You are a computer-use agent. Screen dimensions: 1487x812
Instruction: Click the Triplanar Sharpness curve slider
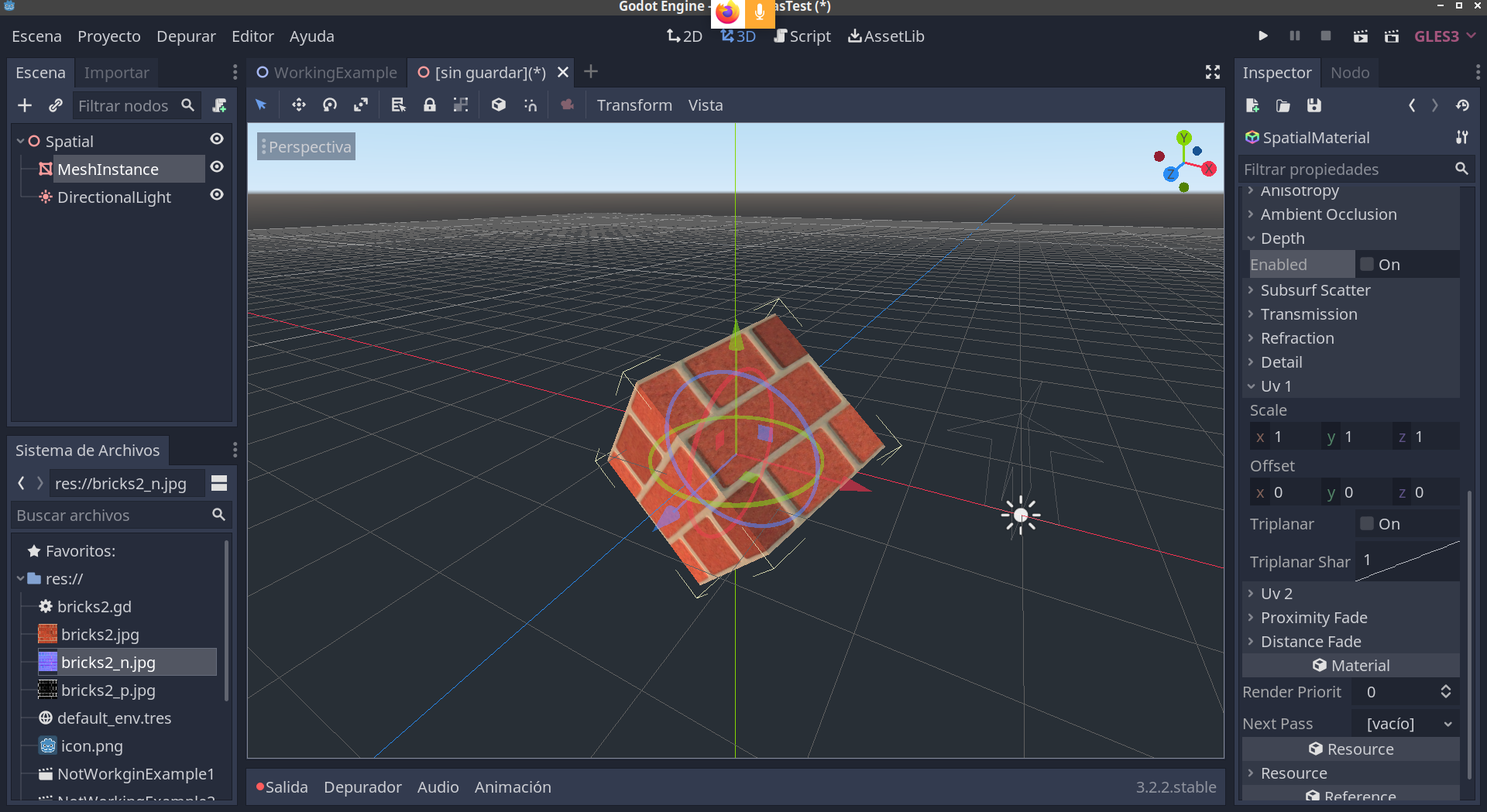1407,561
